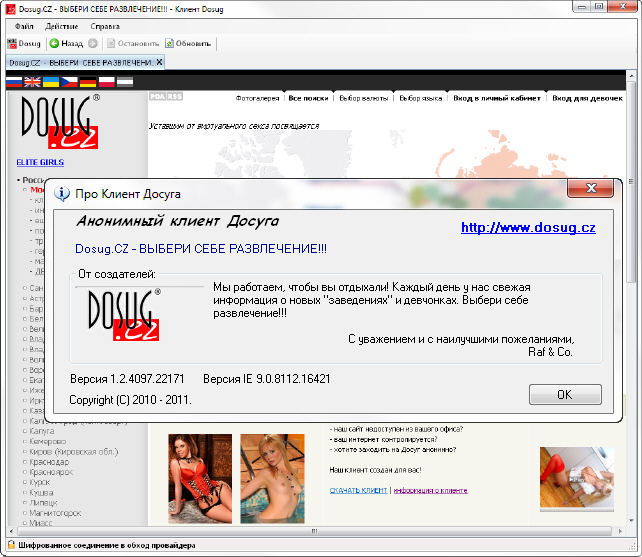Select Магнитогорск in the city list
Viewport: 642px width, 557px height.
tap(55, 513)
